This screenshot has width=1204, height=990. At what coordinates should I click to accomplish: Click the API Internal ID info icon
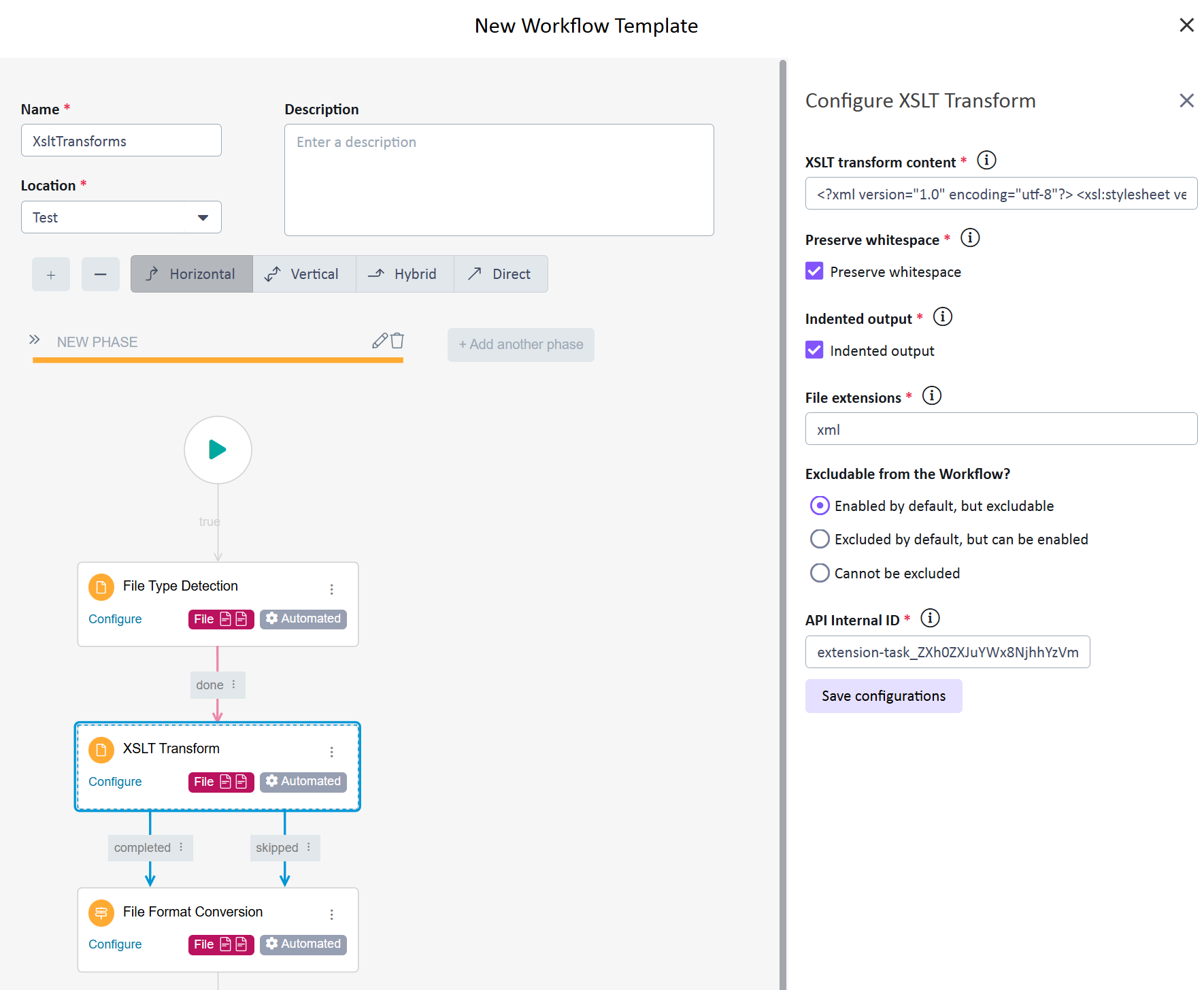[929, 618]
